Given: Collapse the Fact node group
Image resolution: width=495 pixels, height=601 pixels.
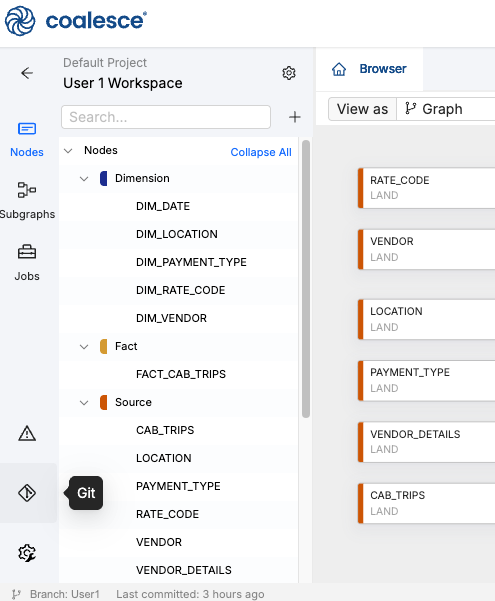Looking at the screenshot, I should [x=84, y=346].
